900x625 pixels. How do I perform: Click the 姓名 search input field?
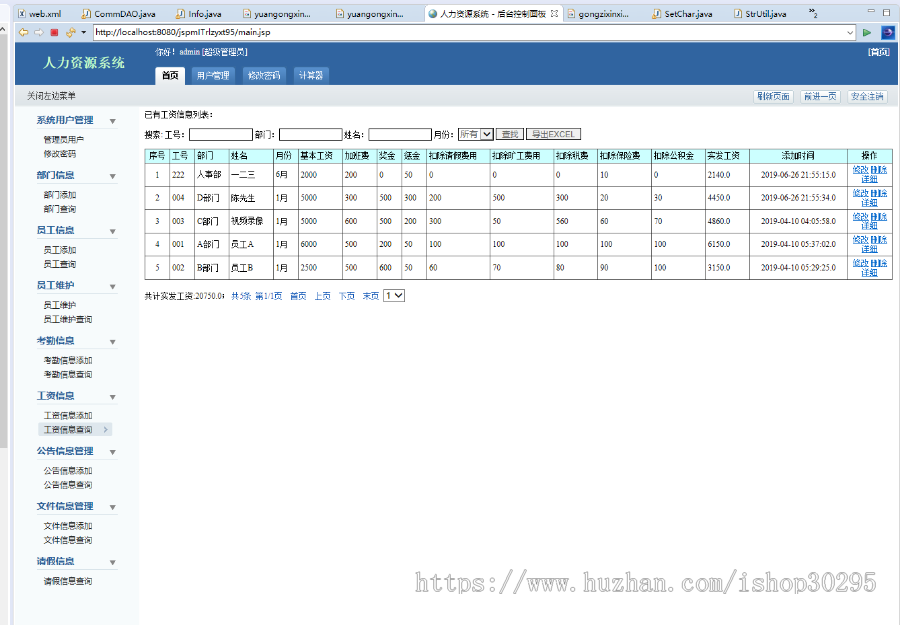pyautogui.click(x=400, y=134)
